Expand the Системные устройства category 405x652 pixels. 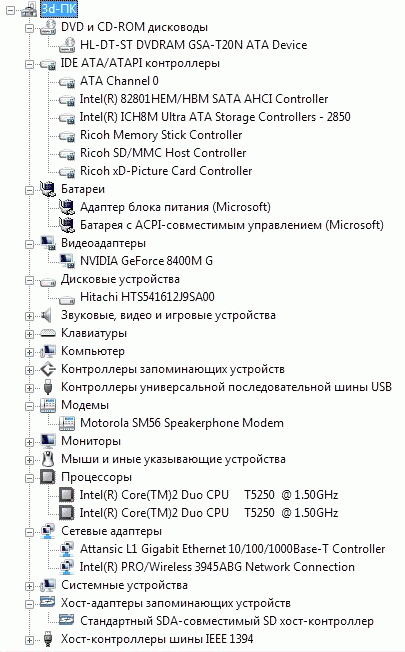pyautogui.click(x=29, y=586)
